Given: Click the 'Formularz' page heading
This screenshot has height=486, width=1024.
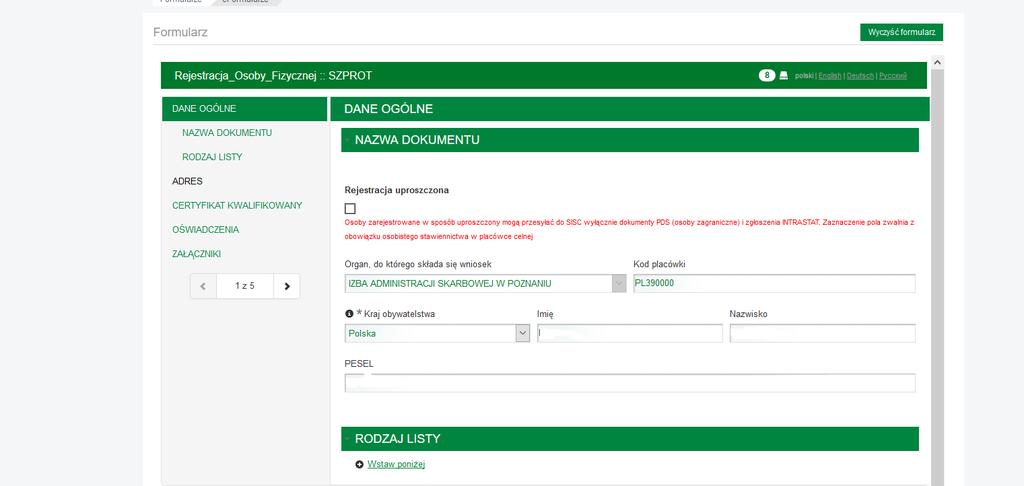Looking at the screenshot, I should coord(180,32).
